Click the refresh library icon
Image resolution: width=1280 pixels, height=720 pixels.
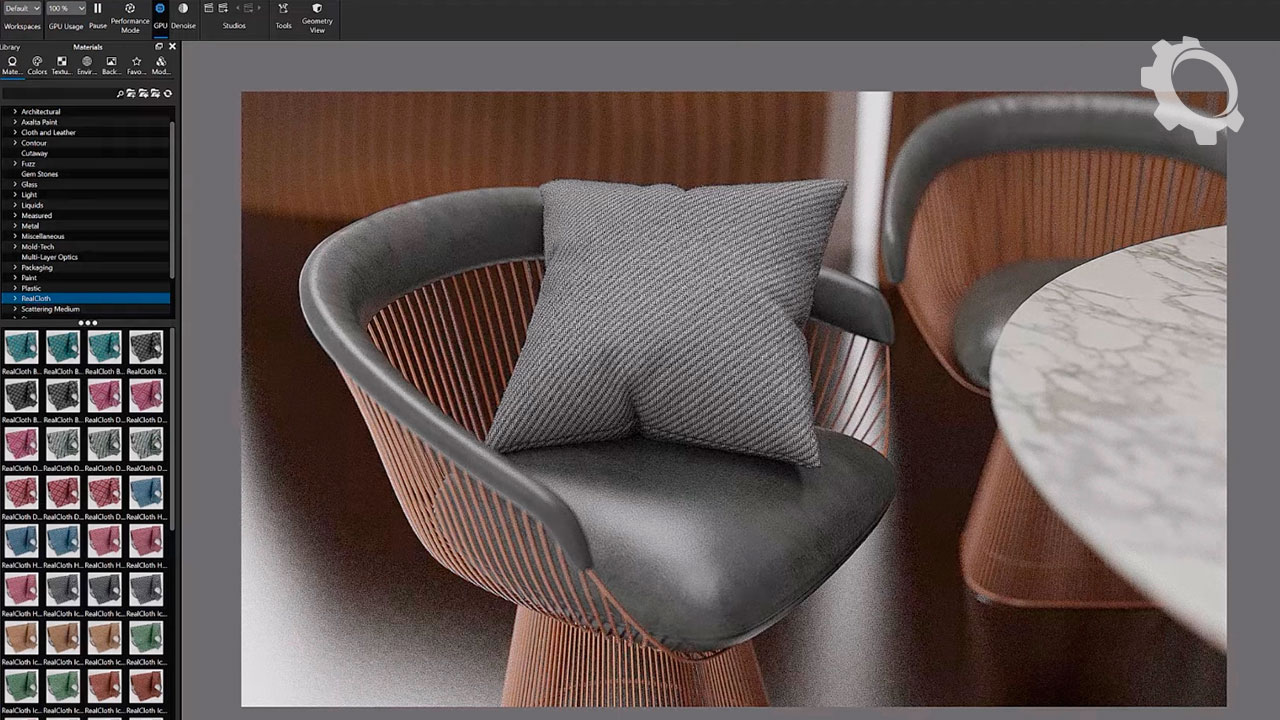click(167, 94)
